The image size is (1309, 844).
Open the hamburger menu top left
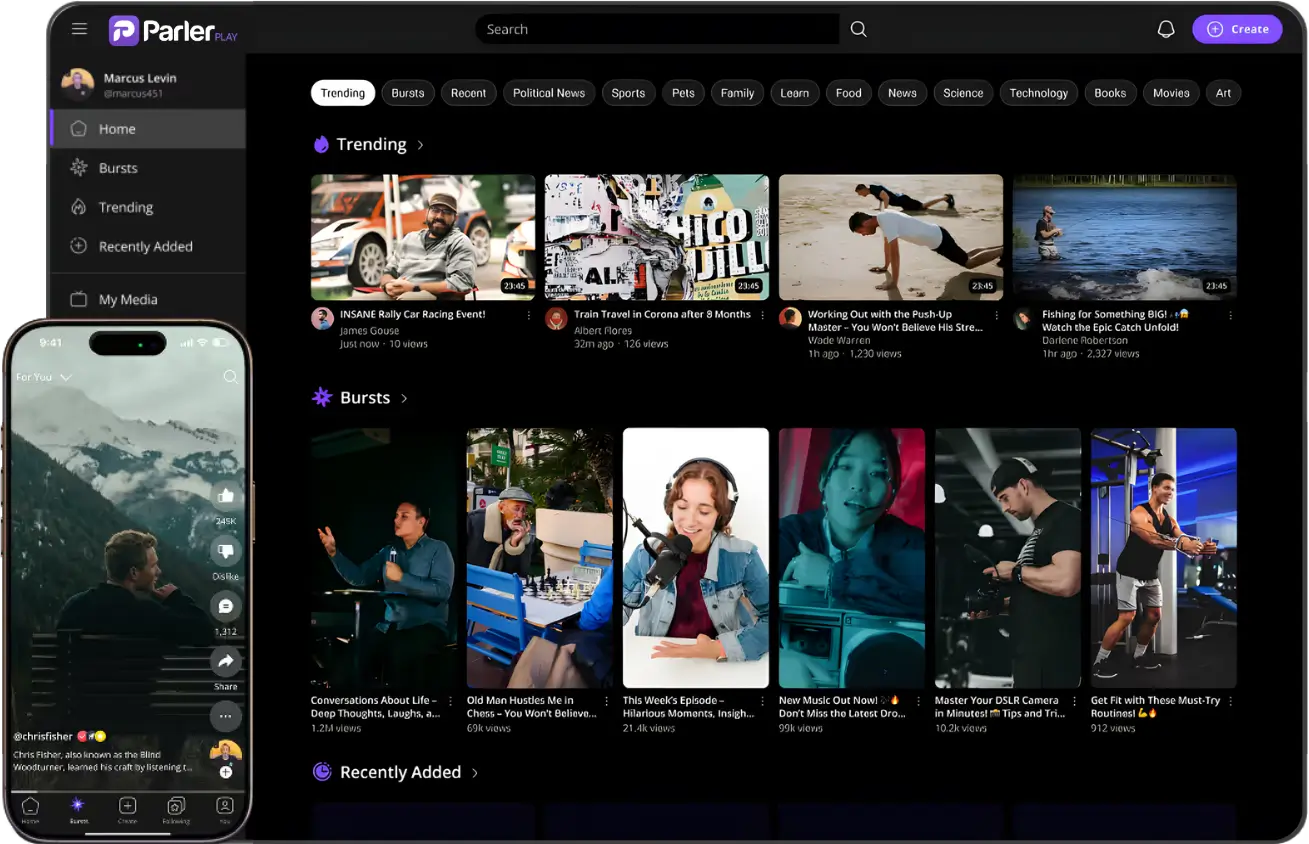click(x=79, y=29)
